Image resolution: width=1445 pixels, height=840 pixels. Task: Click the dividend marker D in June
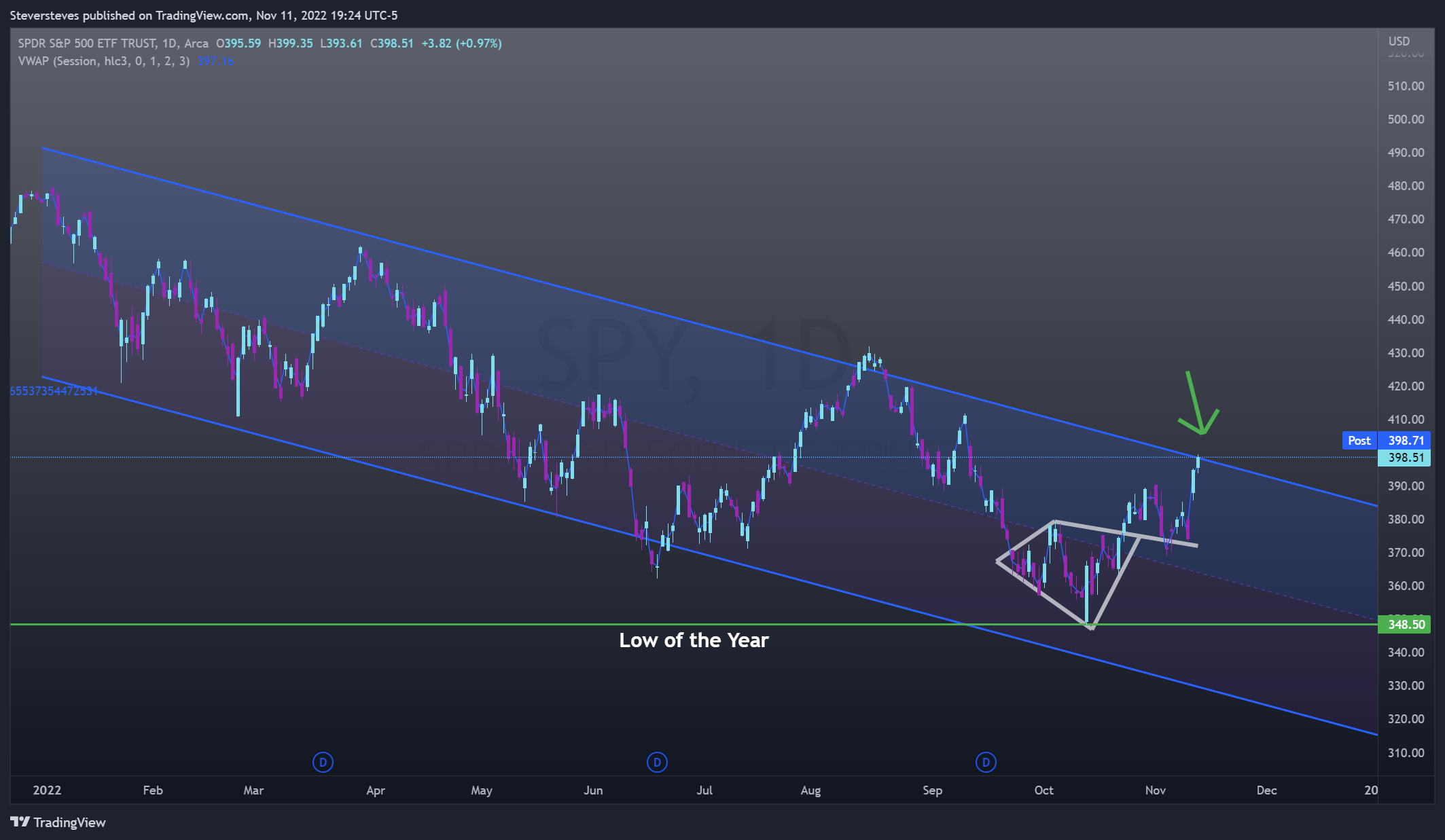pos(657,762)
